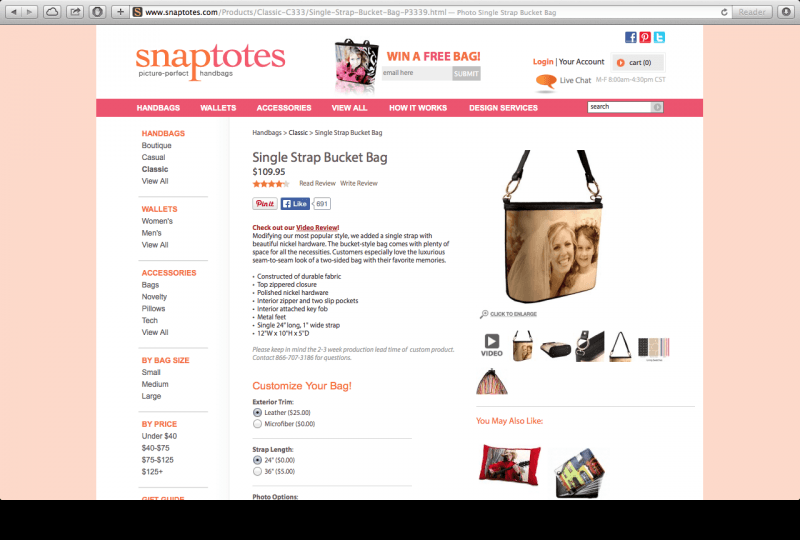Click the Safari reload page icon

tap(723, 12)
